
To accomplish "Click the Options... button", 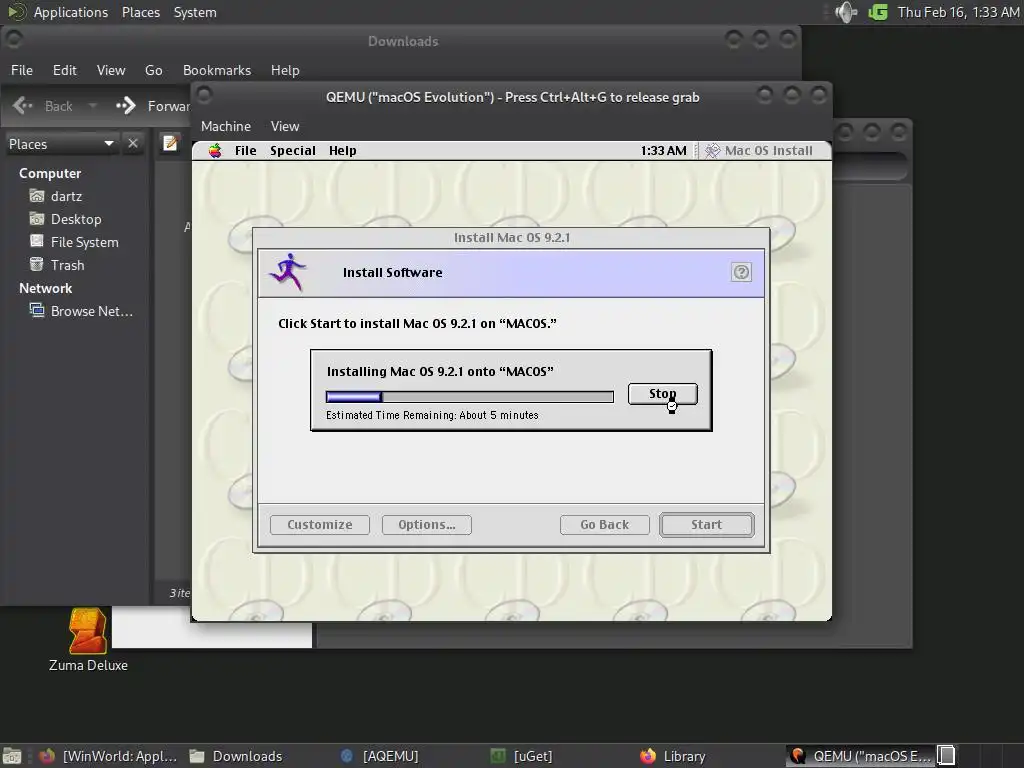I will 426,525.
